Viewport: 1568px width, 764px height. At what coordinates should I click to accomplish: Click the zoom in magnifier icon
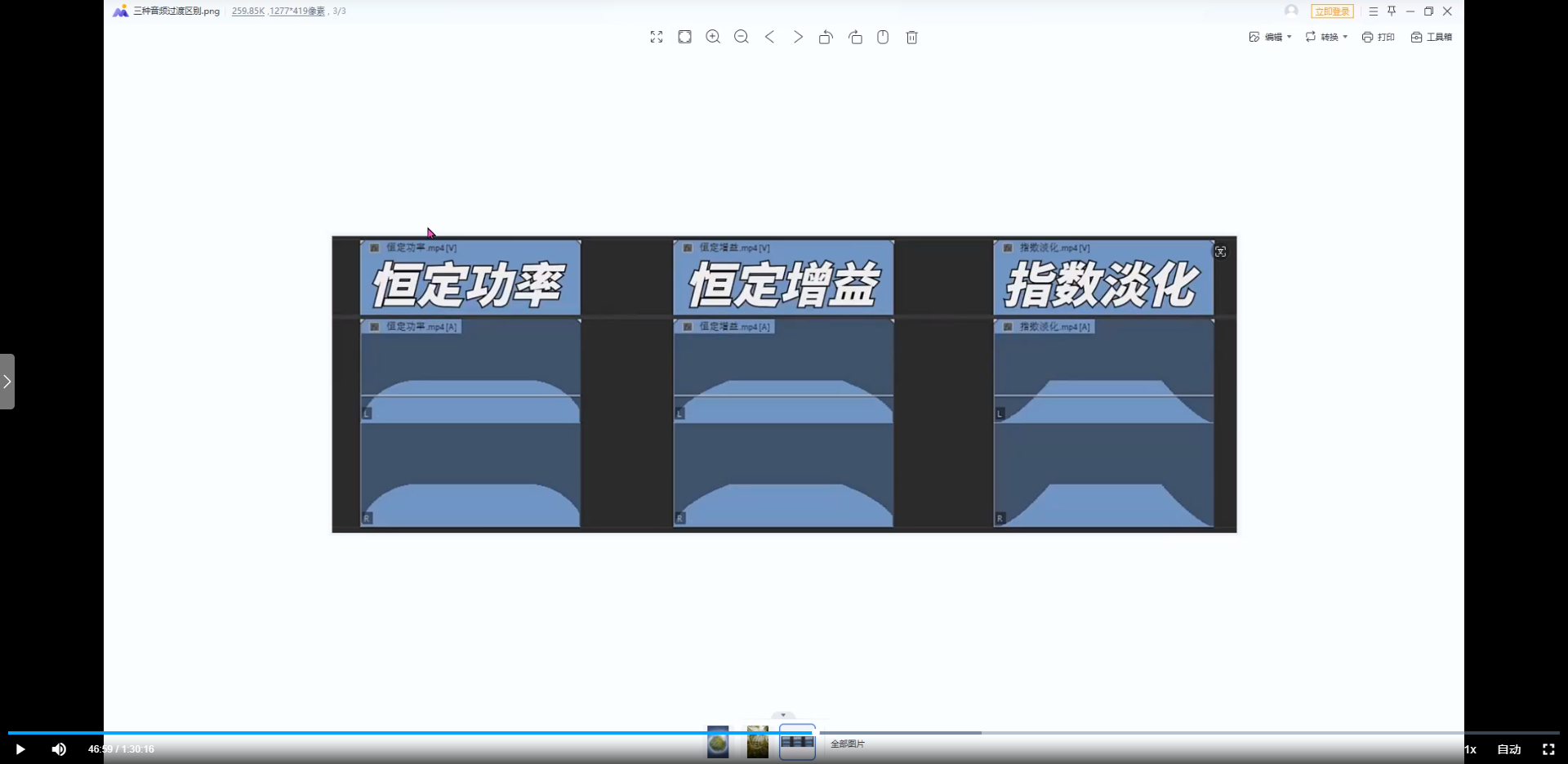click(x=713, y=37)
